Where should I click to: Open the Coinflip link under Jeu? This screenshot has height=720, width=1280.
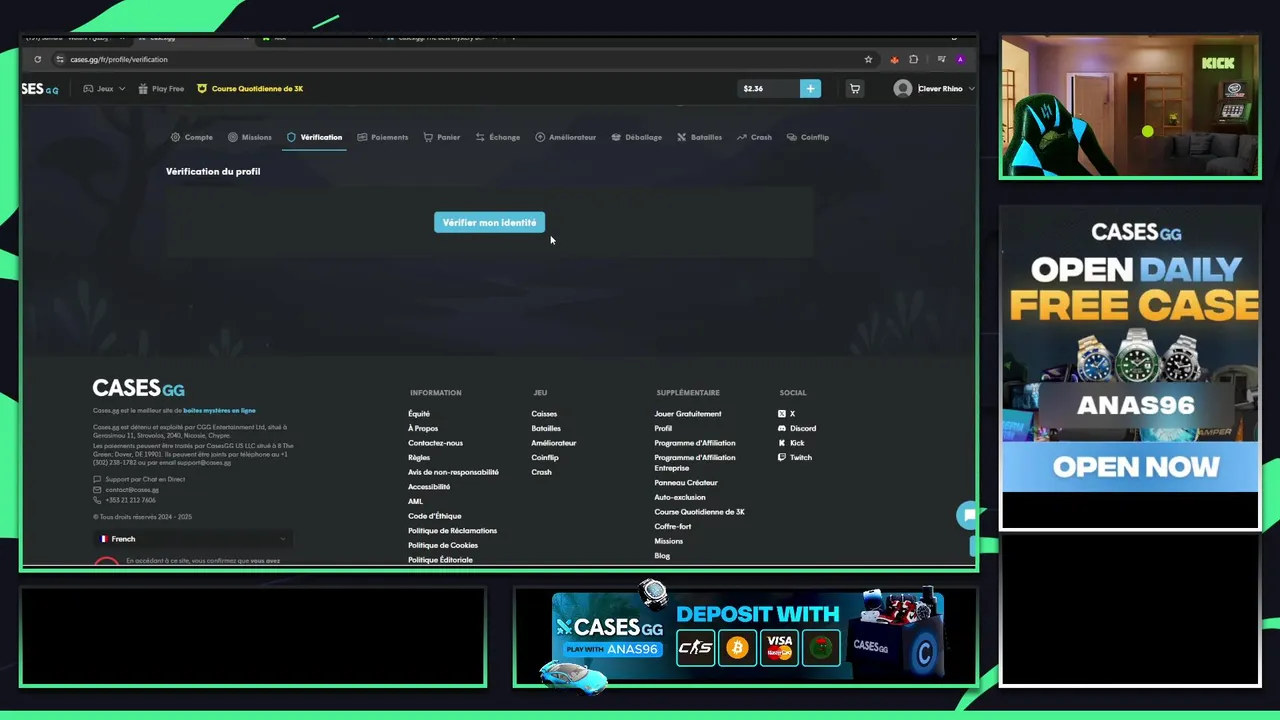click(545, 458)
